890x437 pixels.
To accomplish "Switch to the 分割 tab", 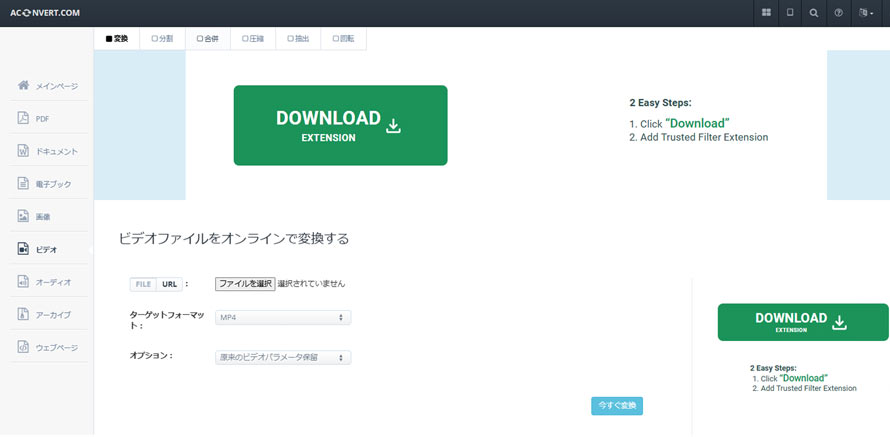I will 162,39.
